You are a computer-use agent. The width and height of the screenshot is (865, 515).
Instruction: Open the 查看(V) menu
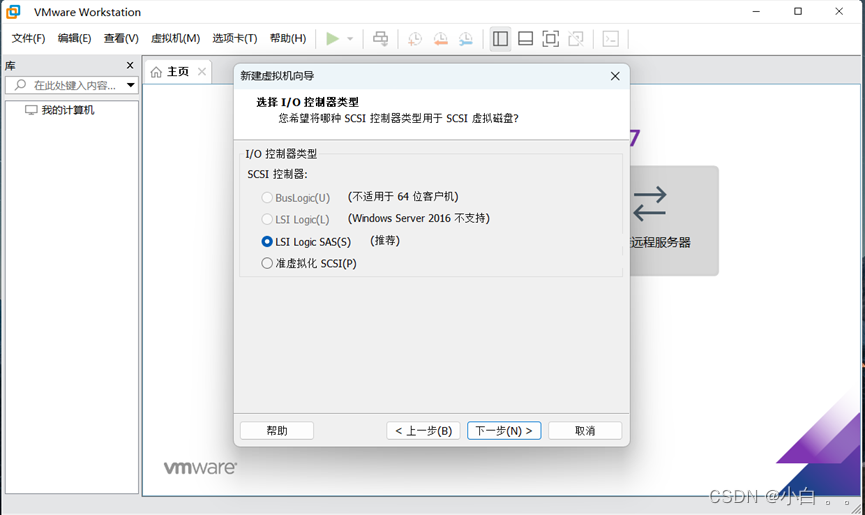(121, 38)
